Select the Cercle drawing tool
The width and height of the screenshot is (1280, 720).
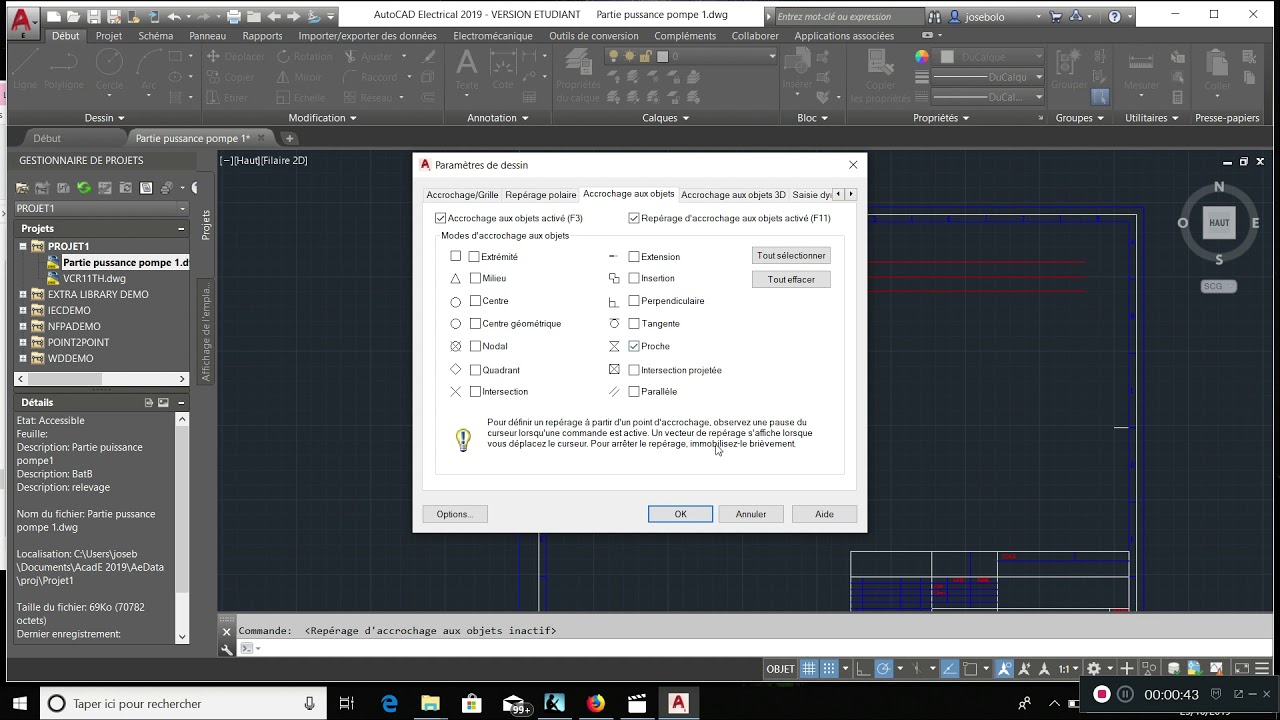pos(109,68)
